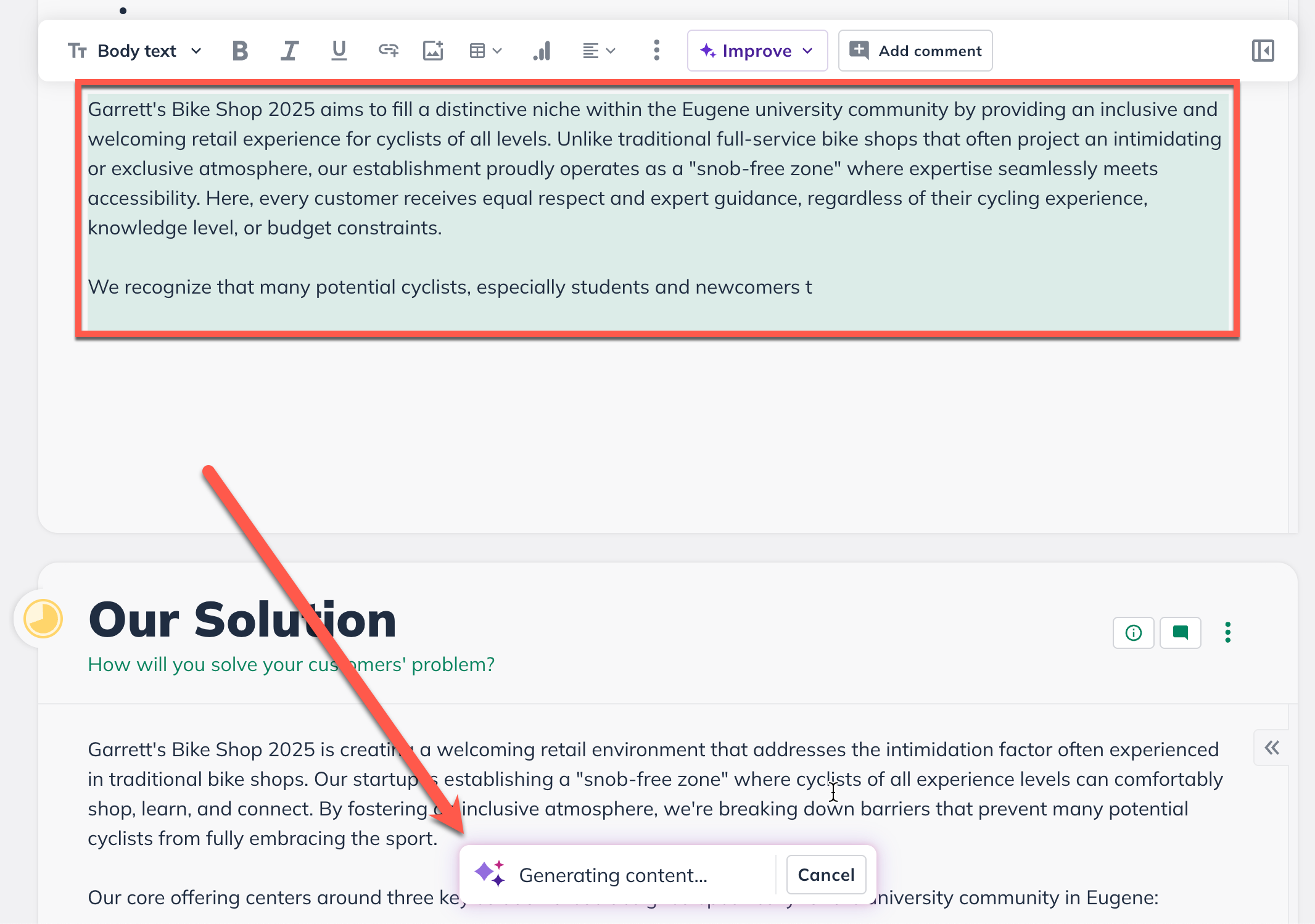
Task: Cancel the content generation
Action: (x=826, y=875)
